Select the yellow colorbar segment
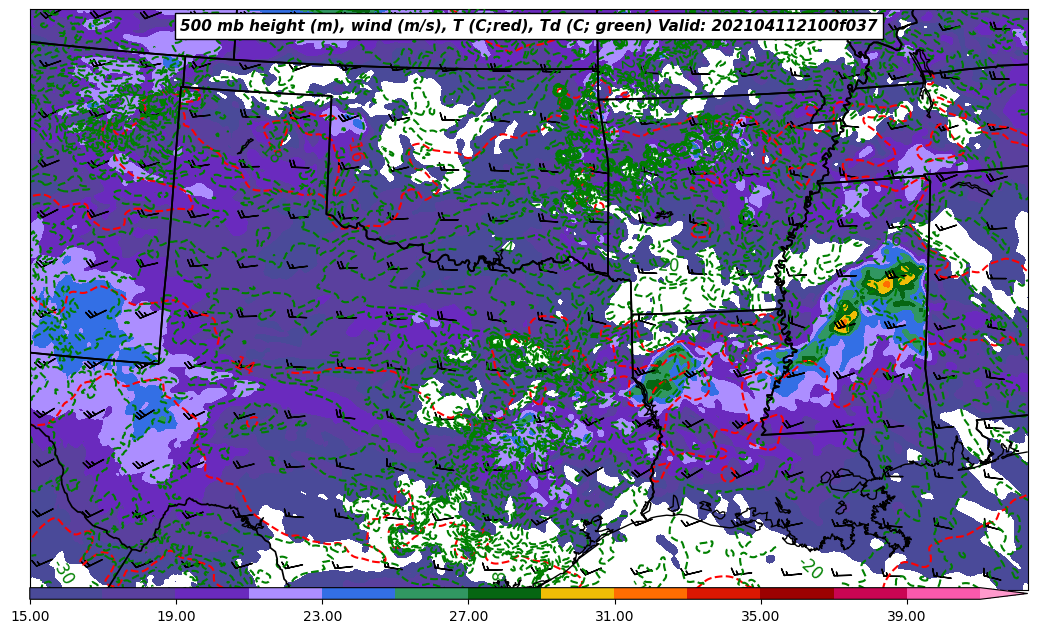The image size is (1037, 633). pos(578,593)
